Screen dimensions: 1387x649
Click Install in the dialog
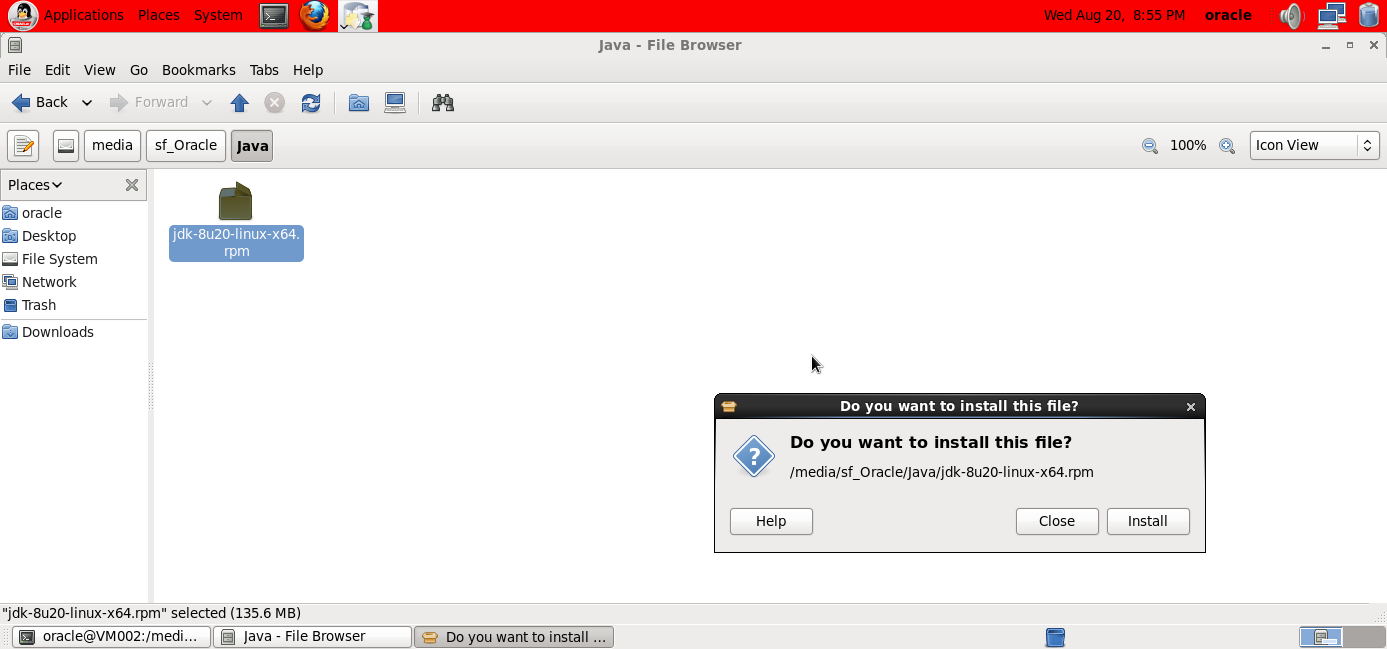pos(1148,521)
